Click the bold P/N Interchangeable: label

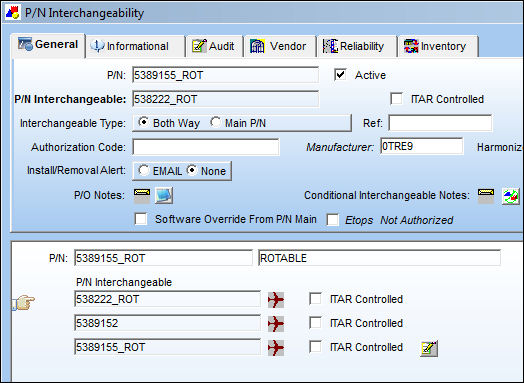[x=70, y=99]
